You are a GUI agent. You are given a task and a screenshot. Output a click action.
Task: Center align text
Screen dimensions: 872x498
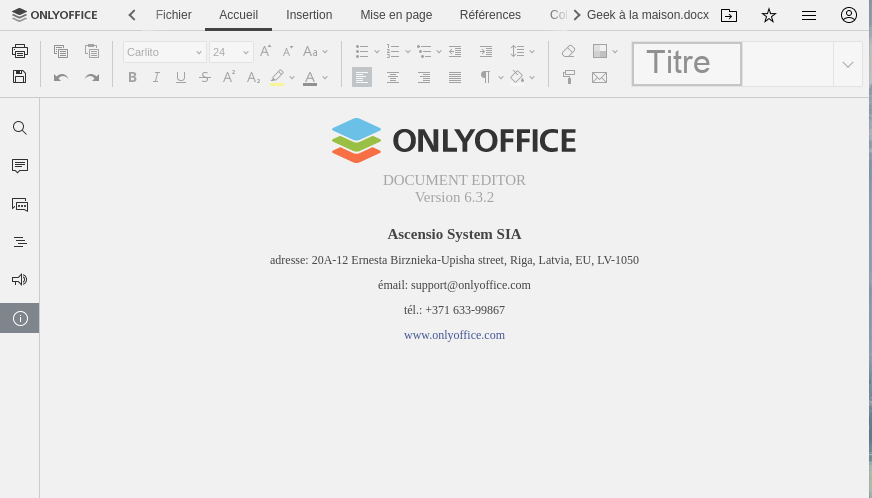393,77
